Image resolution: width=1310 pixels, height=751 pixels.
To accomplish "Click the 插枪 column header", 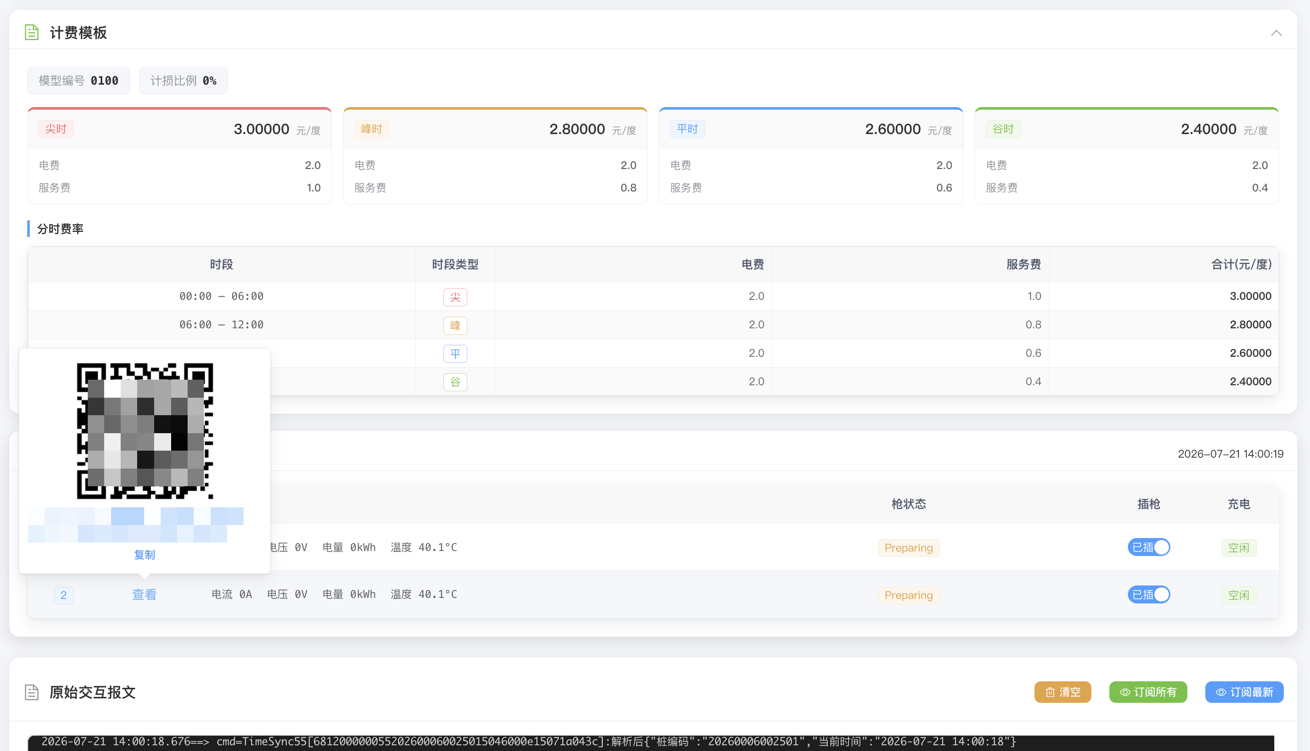I will click(x=1149, y=504).
